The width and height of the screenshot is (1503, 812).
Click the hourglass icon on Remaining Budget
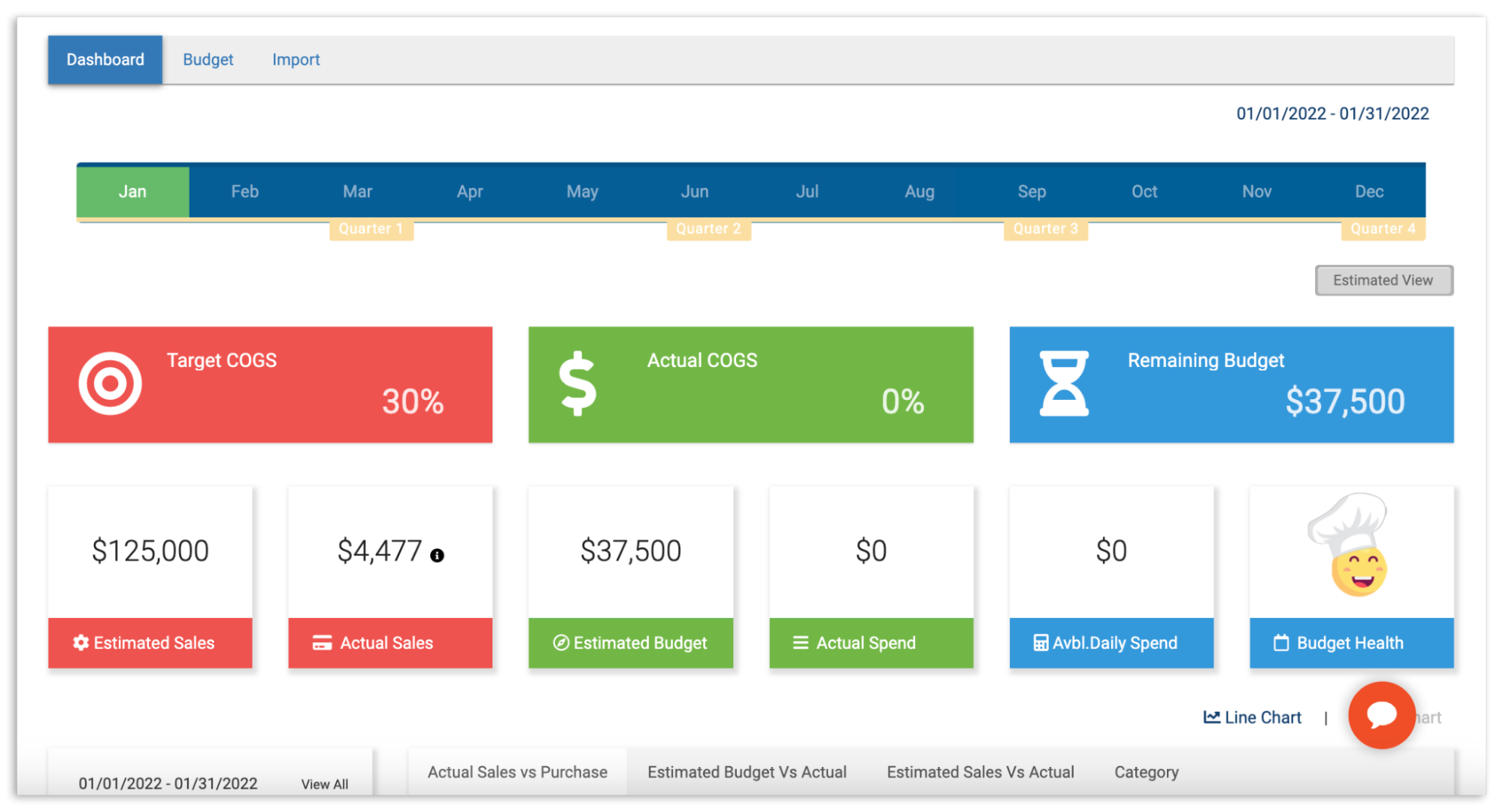[x=1064, y=385]
